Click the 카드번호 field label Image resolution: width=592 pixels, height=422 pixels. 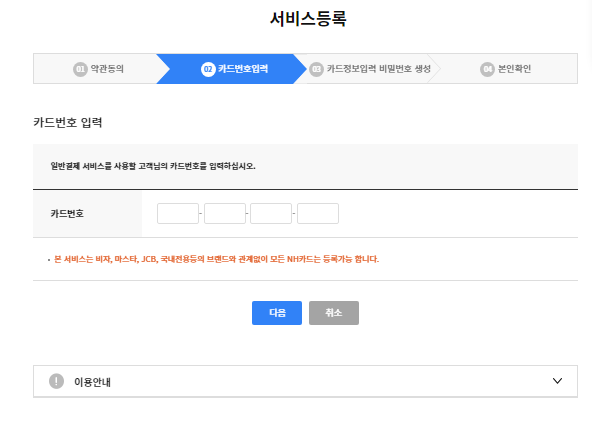tap(67, 214)
